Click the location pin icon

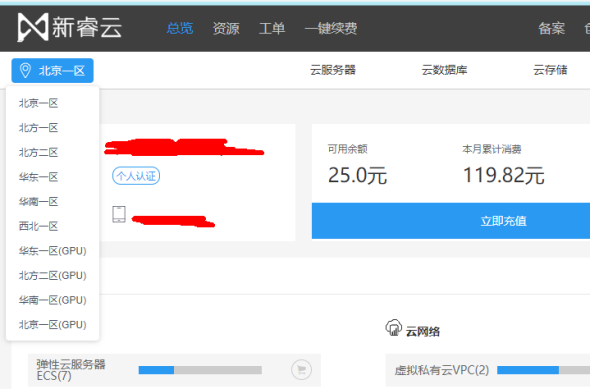pos(25,70)
